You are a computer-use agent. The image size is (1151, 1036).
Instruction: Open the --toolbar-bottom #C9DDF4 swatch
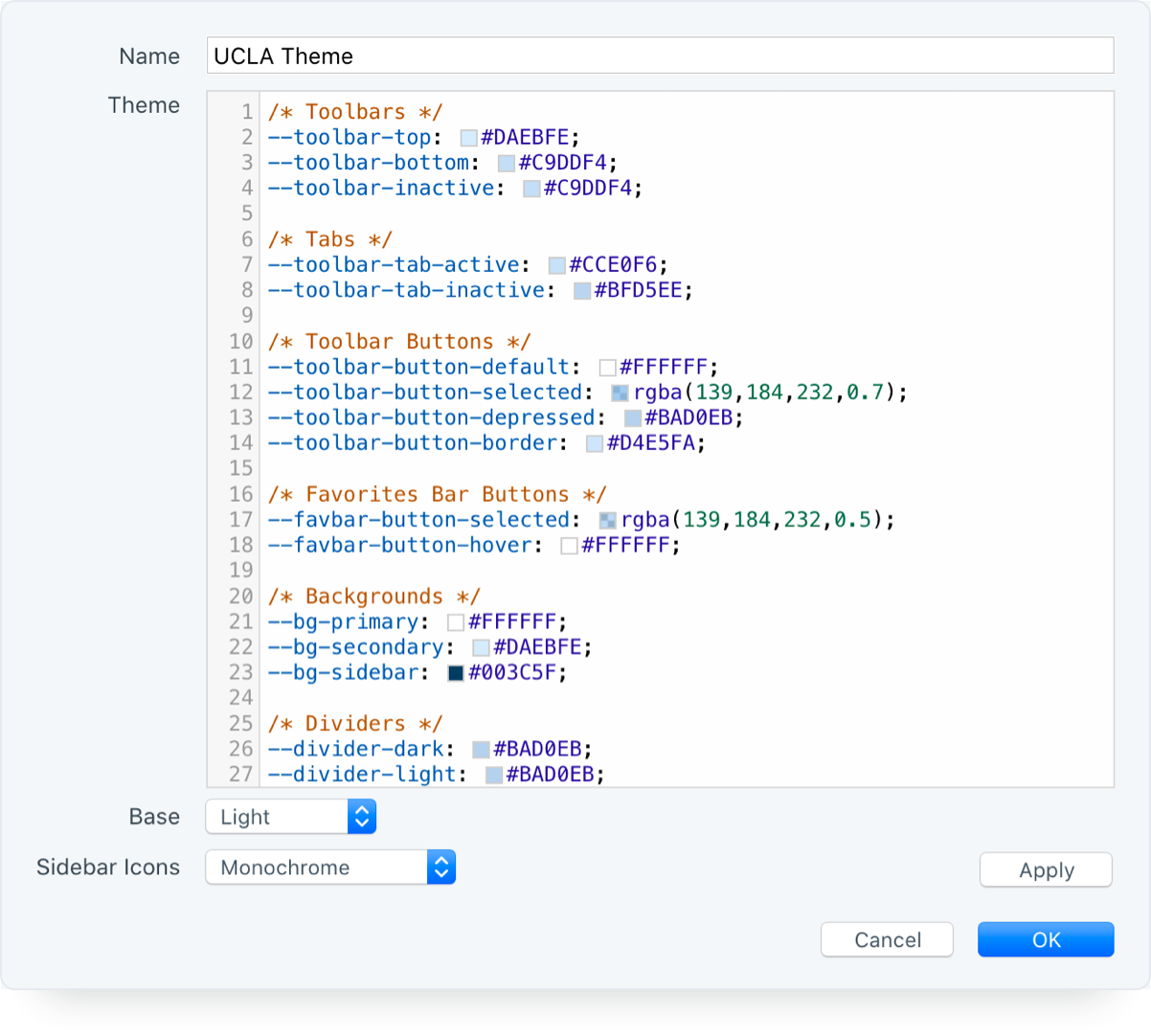coord(505,163)
